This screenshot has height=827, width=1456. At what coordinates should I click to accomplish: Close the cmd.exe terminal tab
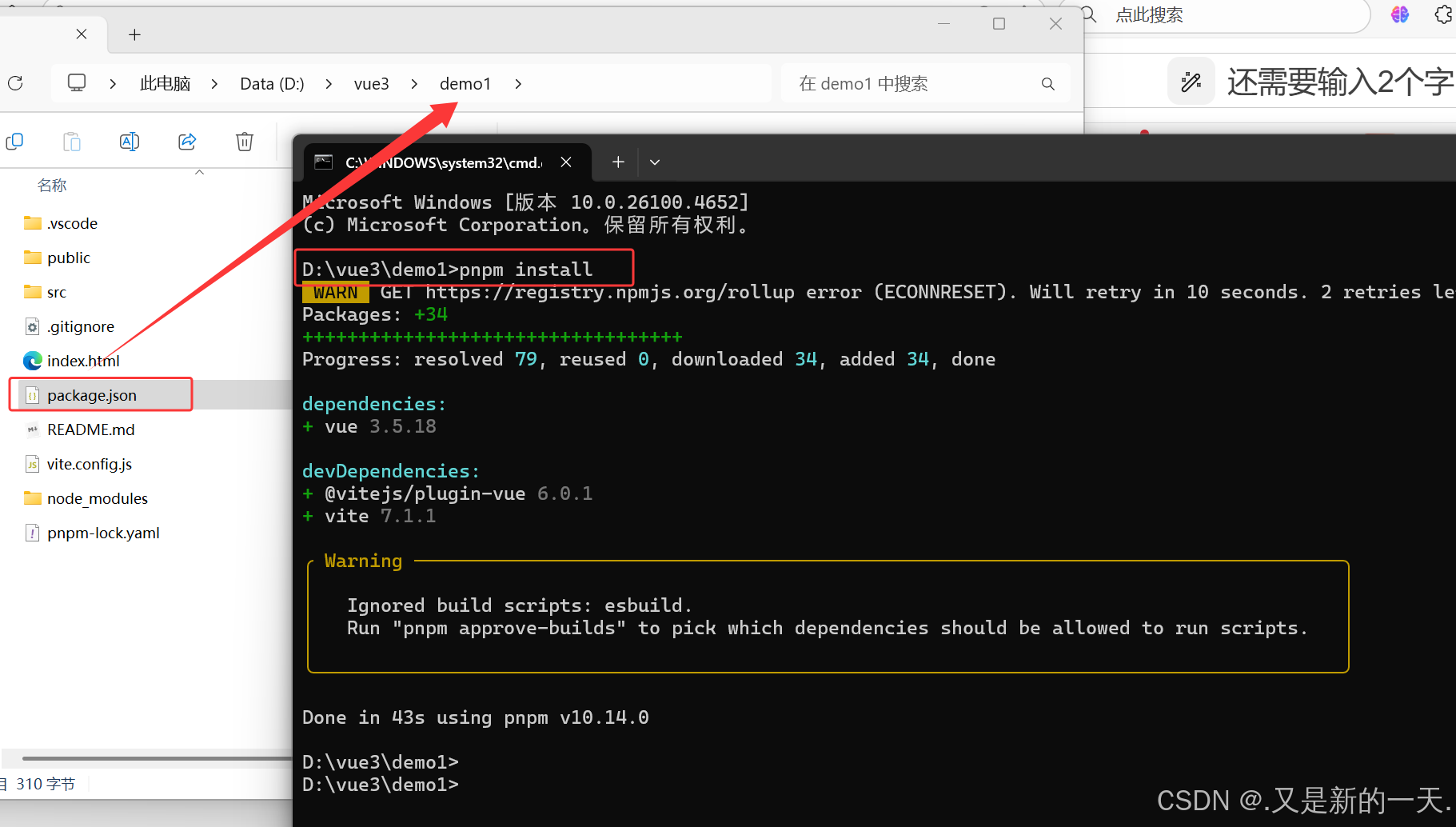[x=566, y=162]
